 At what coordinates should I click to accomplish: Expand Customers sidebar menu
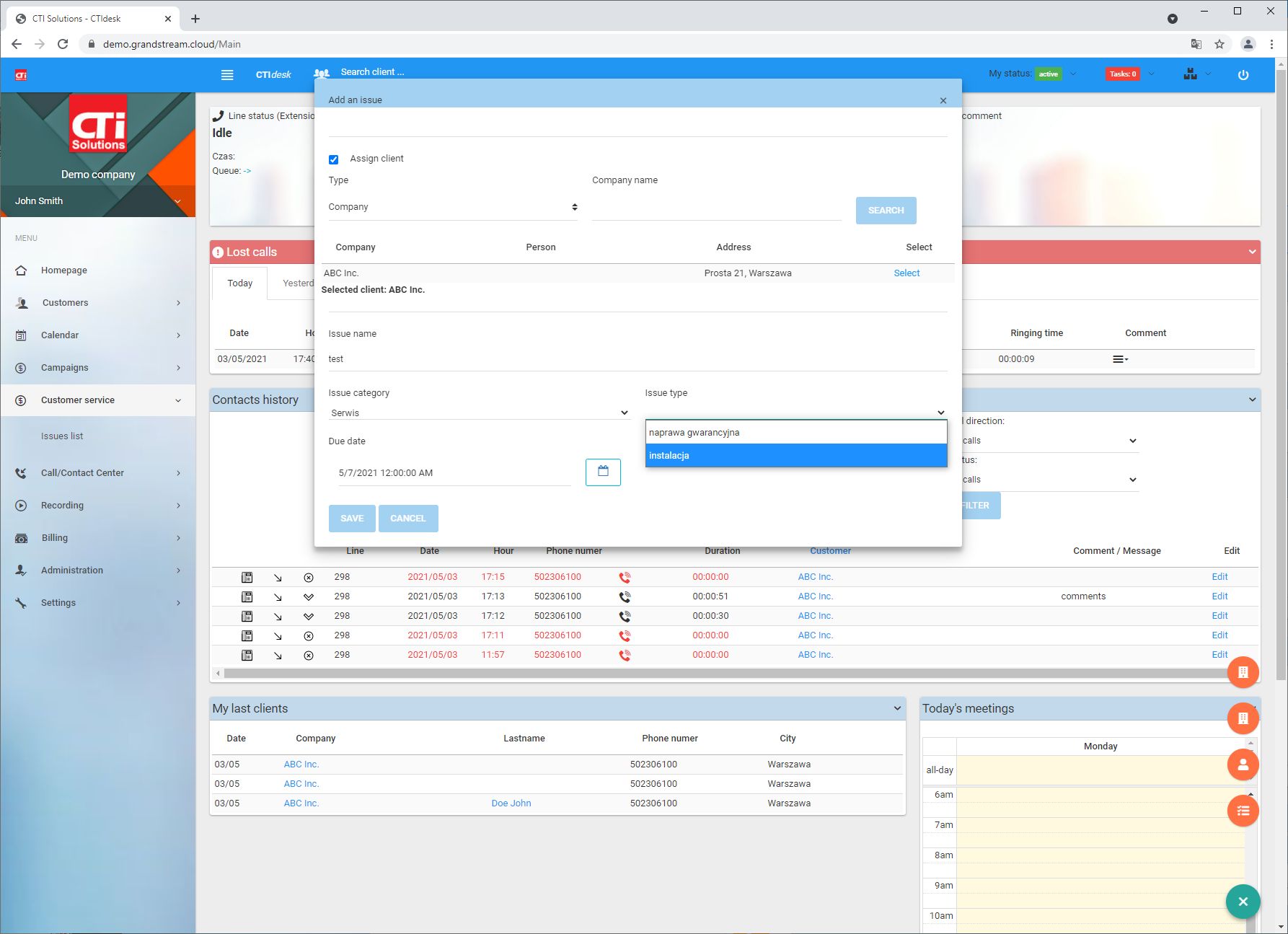coord(98,303)
